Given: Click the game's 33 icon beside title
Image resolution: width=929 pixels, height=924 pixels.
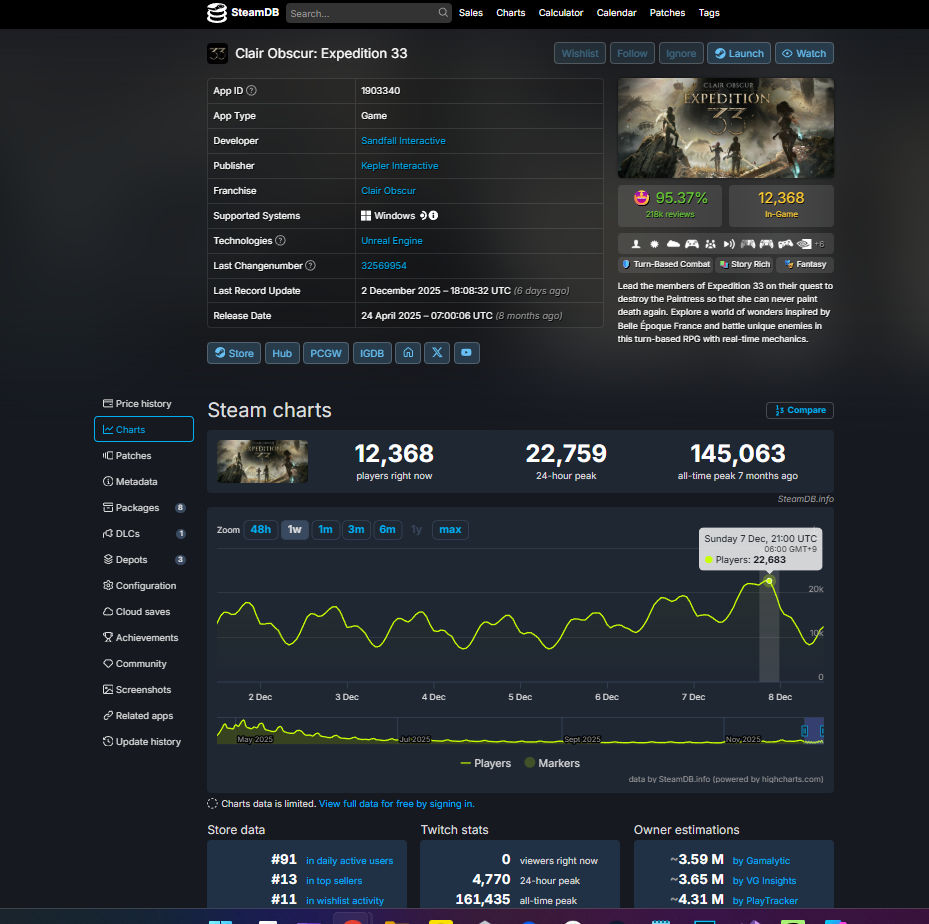Looking at the screenshot, I should coord(217,53).
